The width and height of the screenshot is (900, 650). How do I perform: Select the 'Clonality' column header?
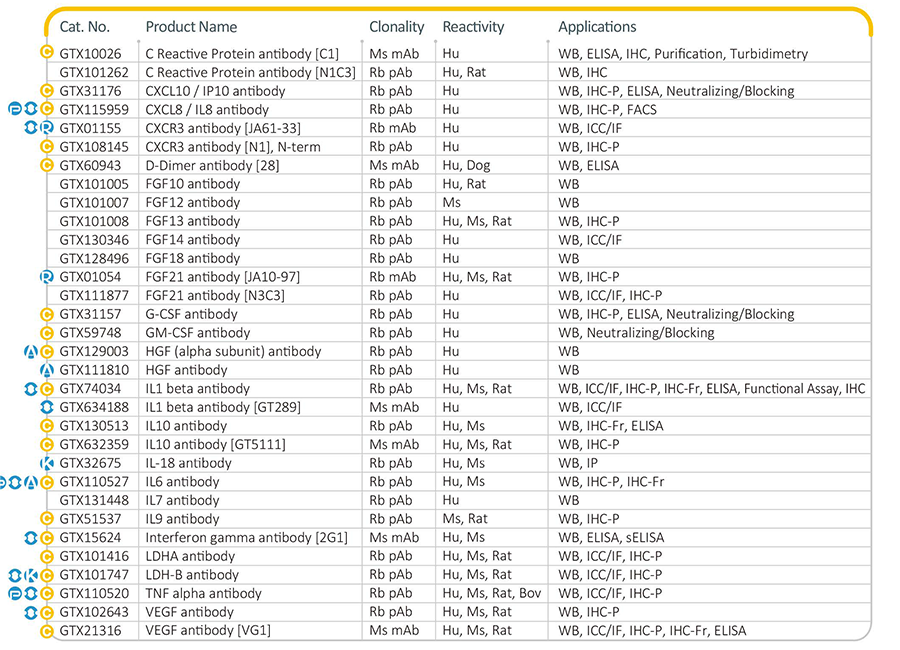[x=397, y=26]
